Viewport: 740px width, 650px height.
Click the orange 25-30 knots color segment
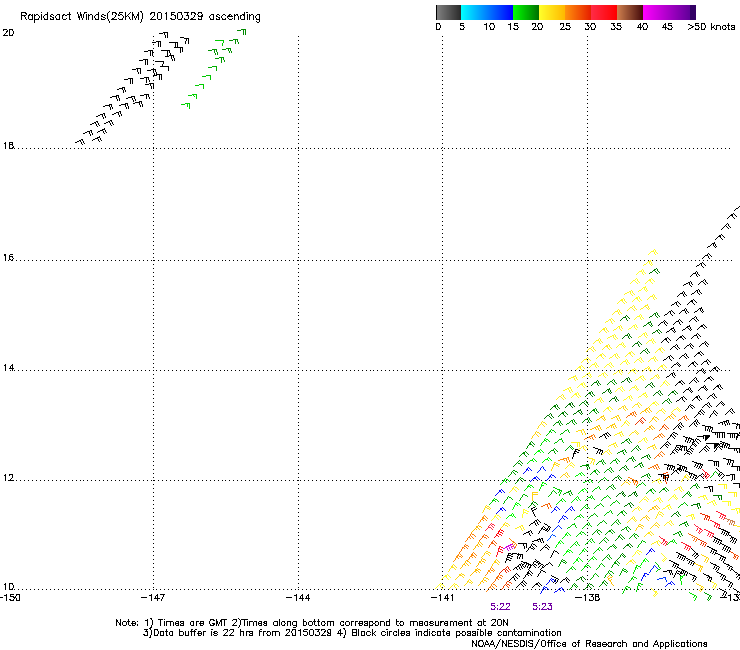pyautogui.click(x=578, y=12)
